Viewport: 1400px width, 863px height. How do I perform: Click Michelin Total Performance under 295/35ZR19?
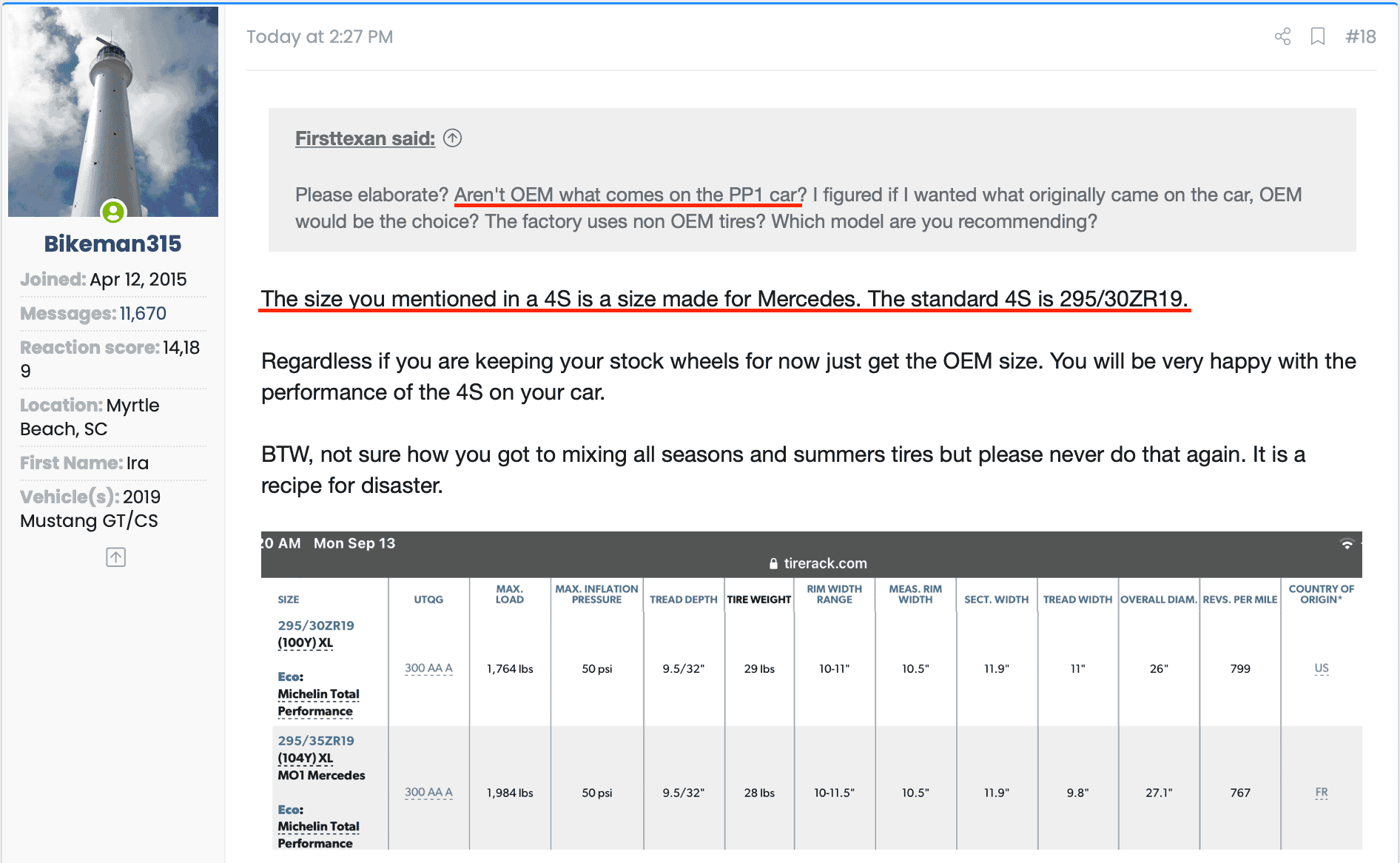tap(318, 835)
